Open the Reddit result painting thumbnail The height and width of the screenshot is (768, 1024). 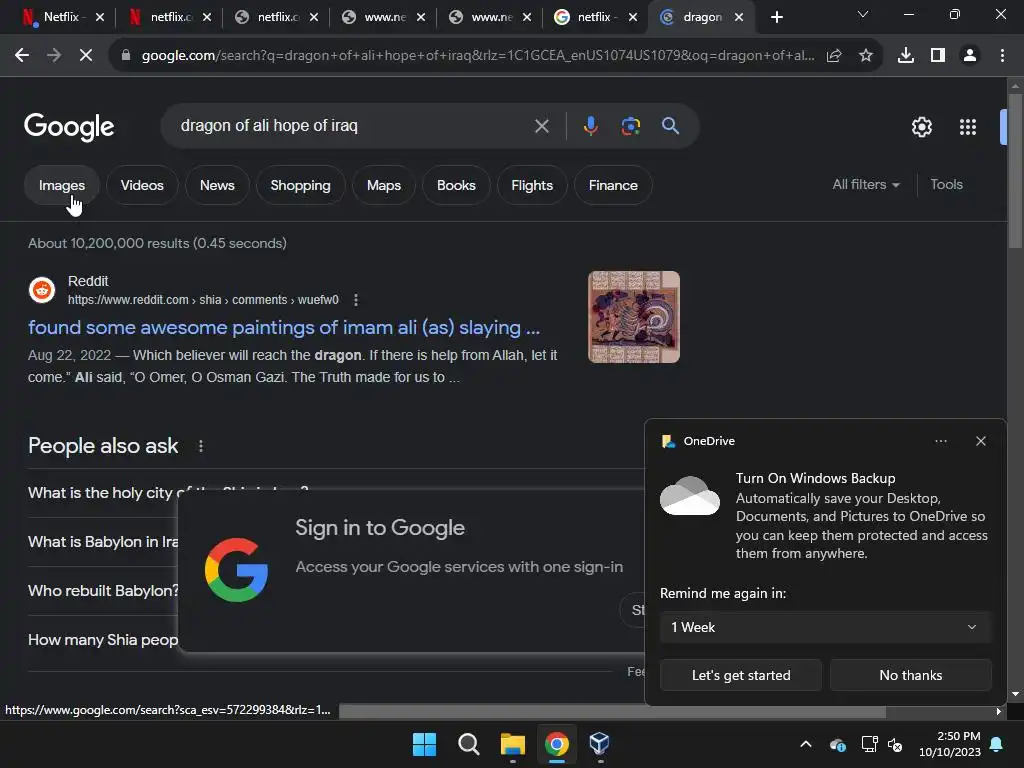coord(633,317)
